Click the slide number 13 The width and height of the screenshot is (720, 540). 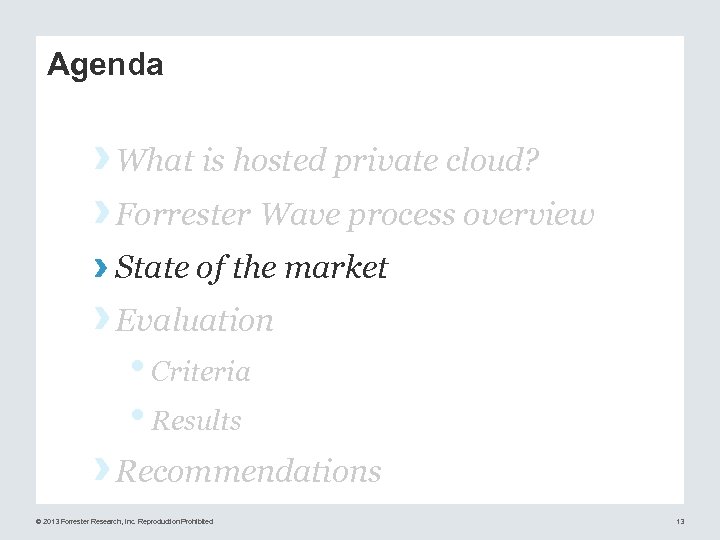pos(680,521)
